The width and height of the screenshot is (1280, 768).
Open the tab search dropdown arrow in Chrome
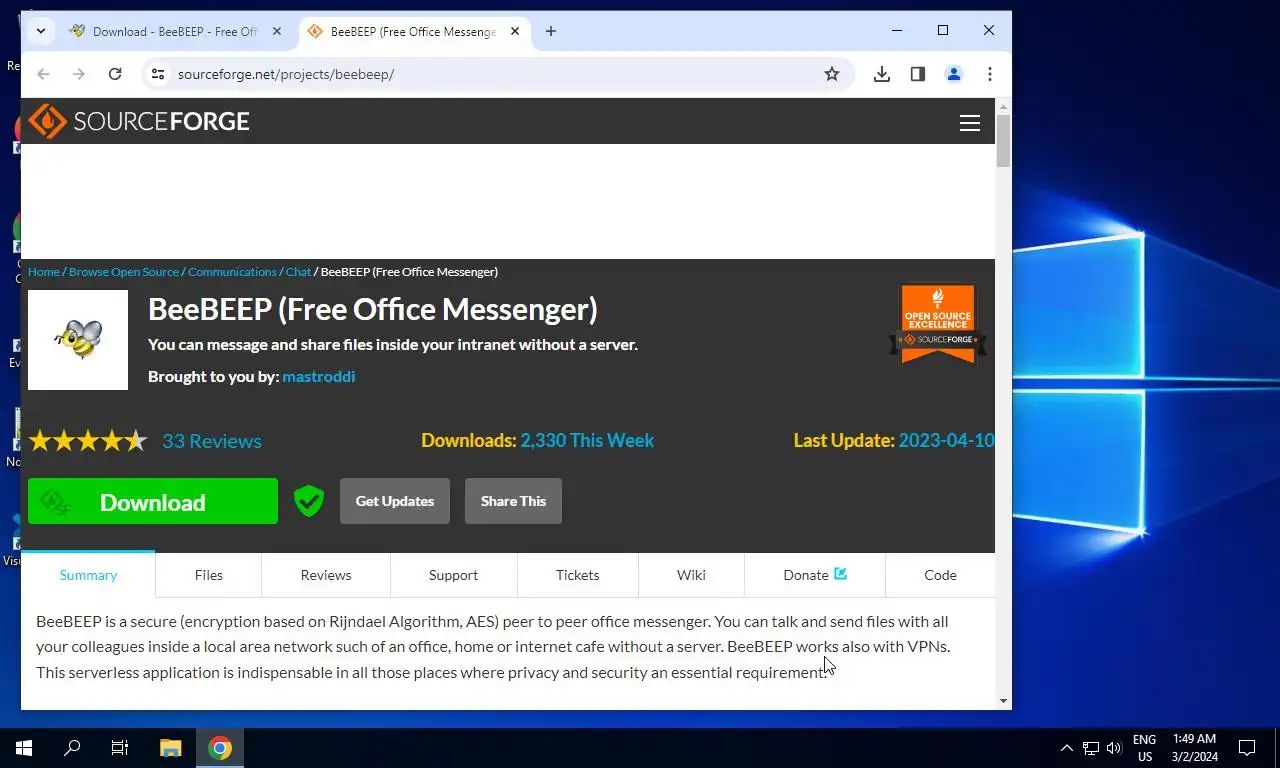pyautogui.click(x=41, y=31)
